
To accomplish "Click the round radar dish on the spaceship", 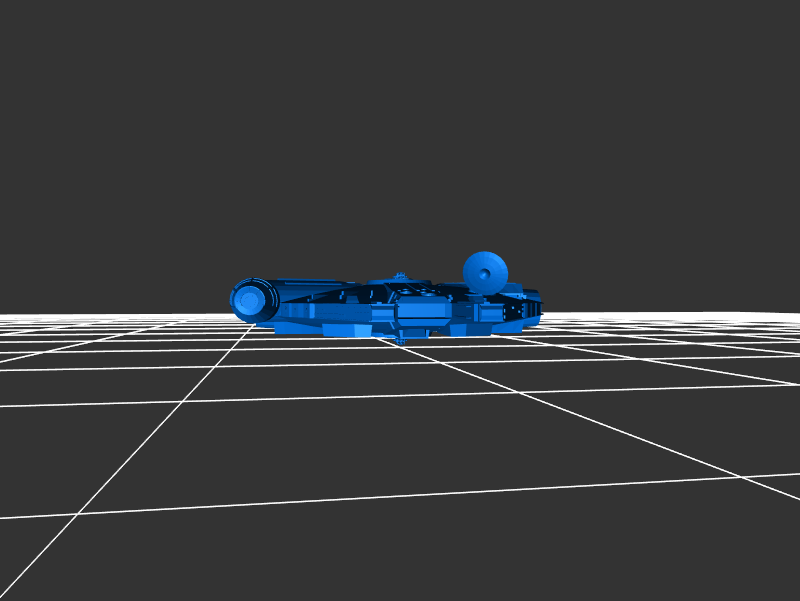I will click(x=485, y=273).
